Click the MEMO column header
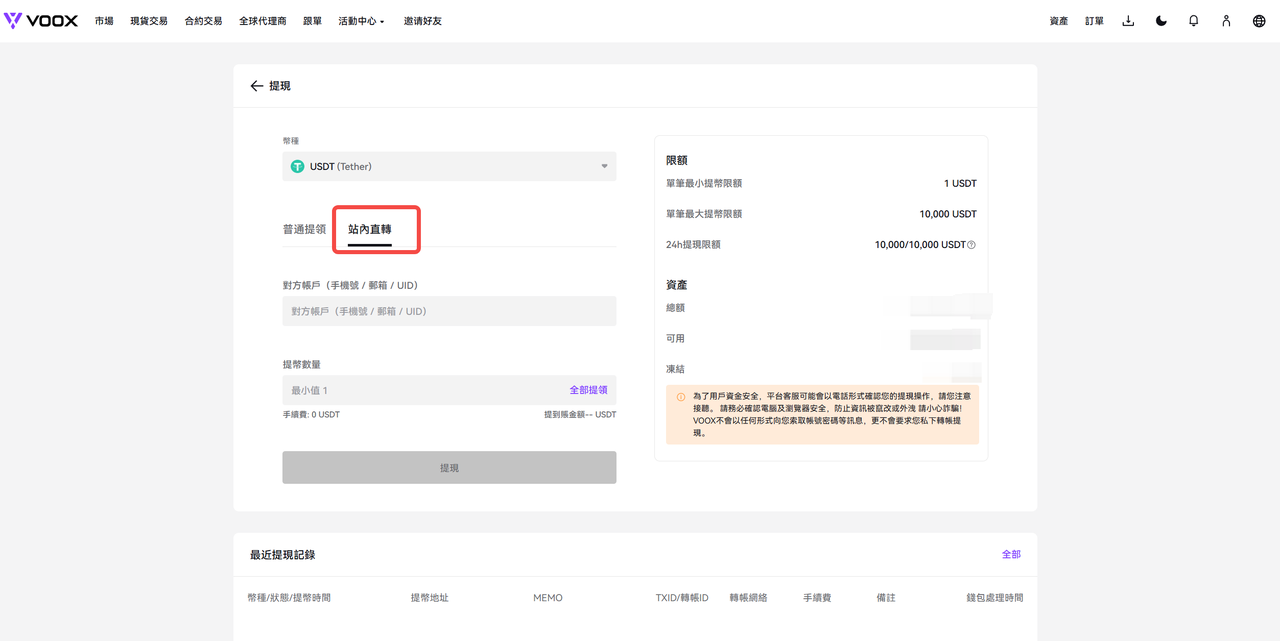 (548, 598)
